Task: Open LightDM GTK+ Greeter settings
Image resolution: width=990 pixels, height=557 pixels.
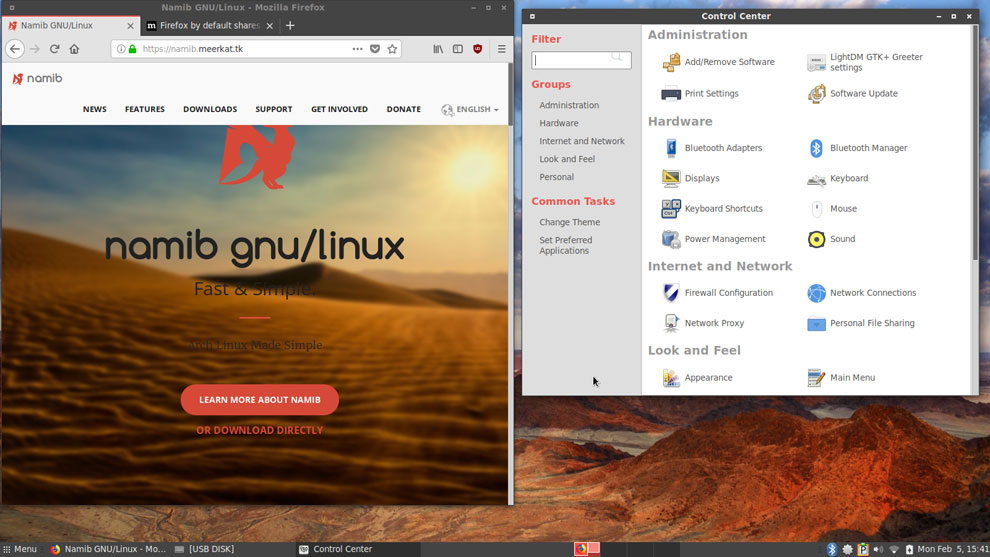Action: [865, 62]
